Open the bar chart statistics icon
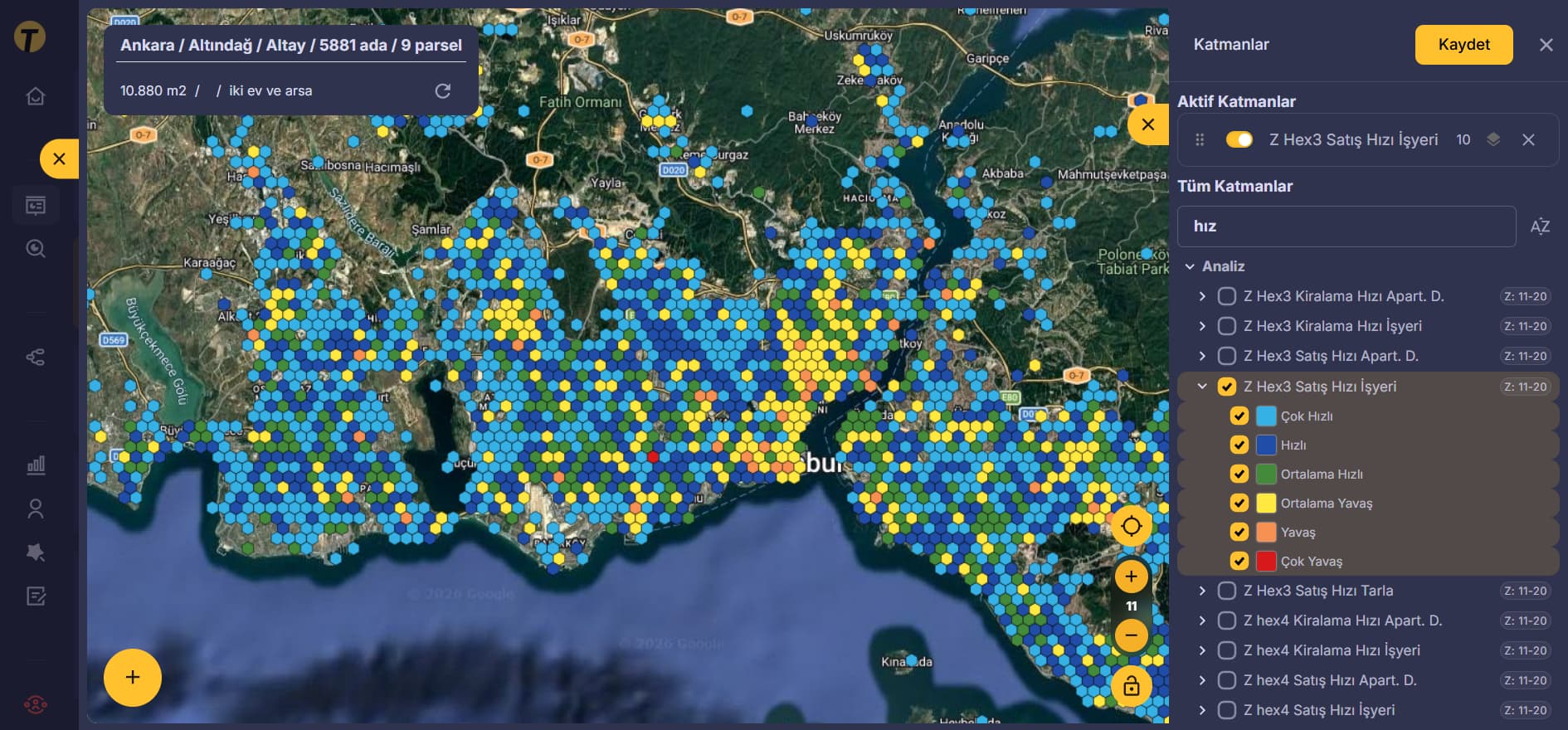The height and width of the screenshot is (730, 1568). pos(36,465)
